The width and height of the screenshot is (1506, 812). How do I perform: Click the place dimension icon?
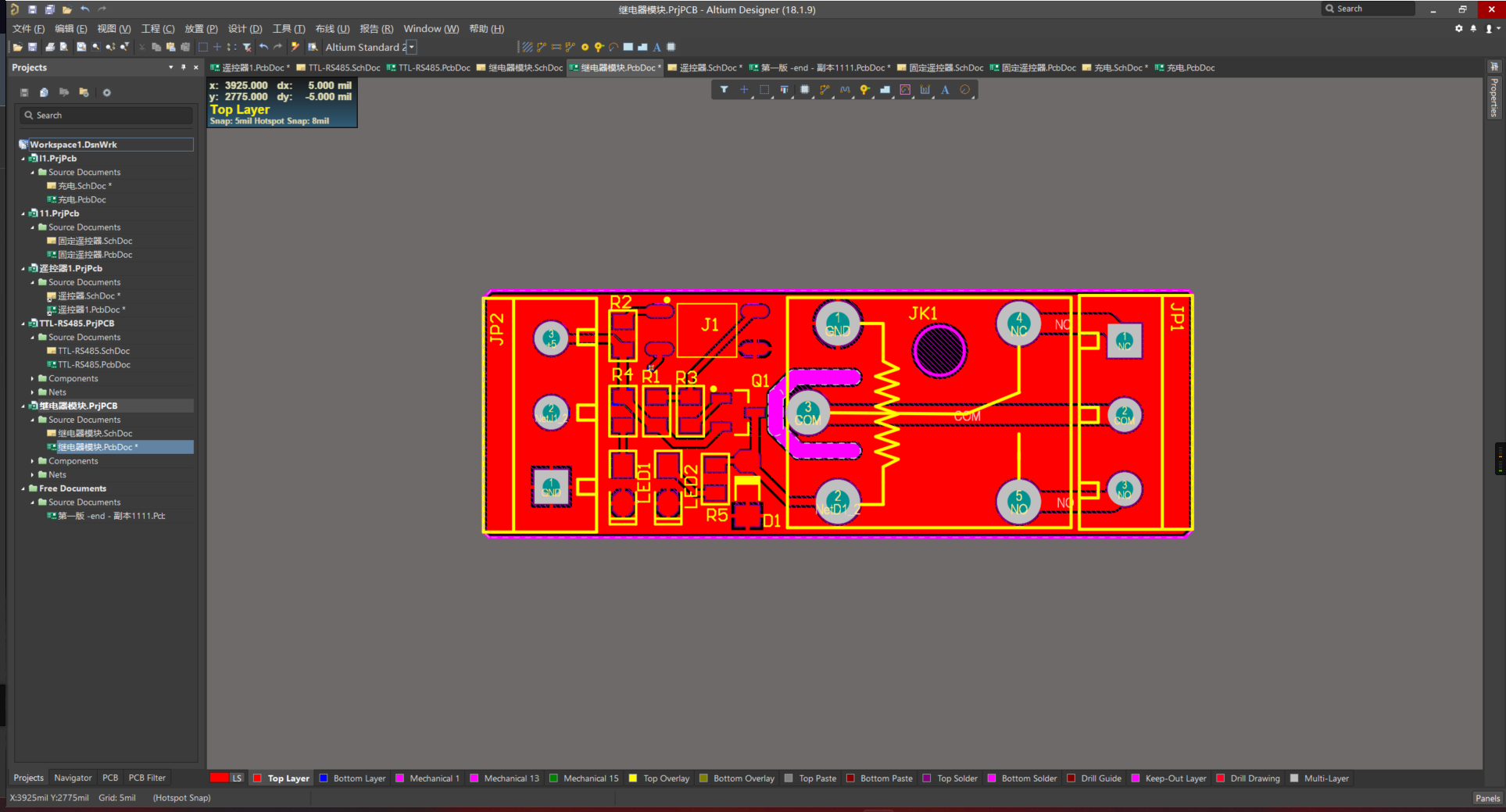(925, 90)
